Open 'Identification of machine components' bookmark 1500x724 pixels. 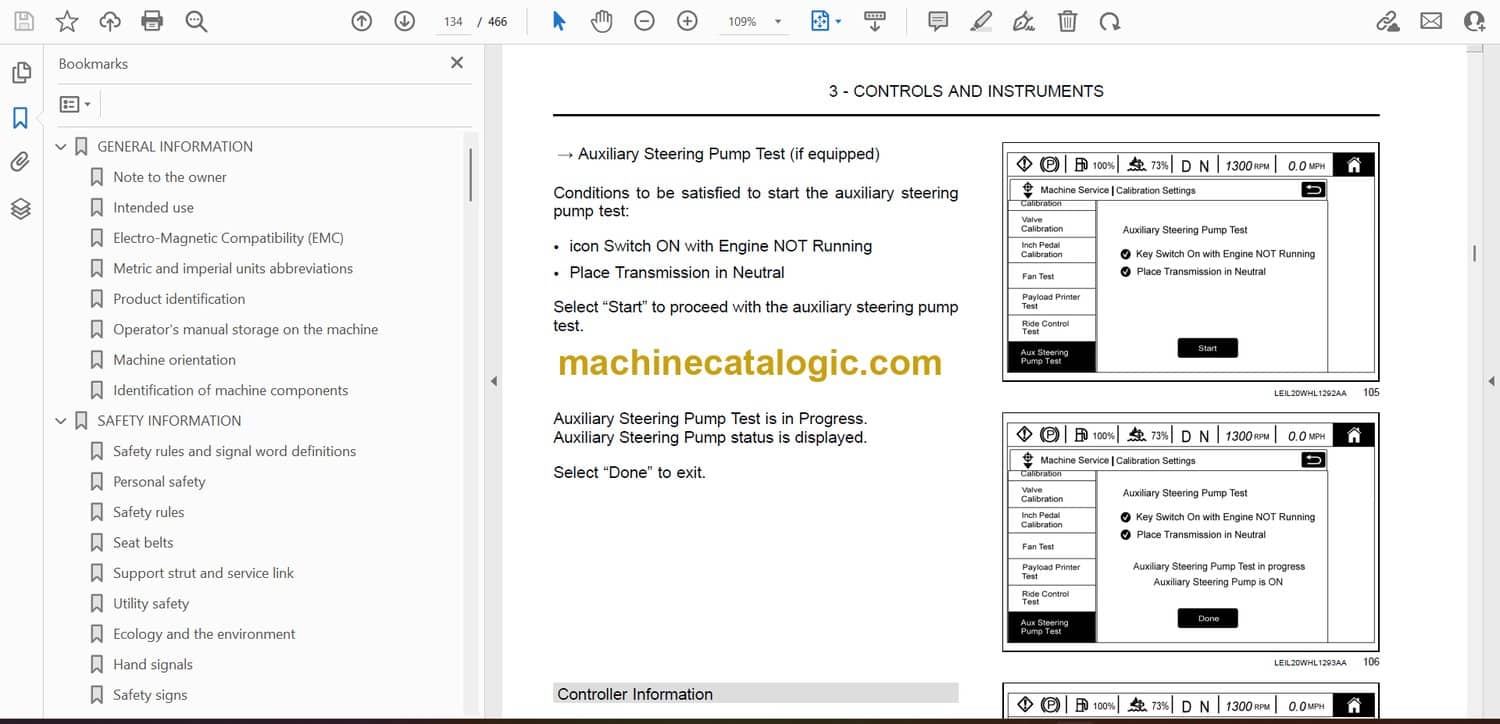231,391
